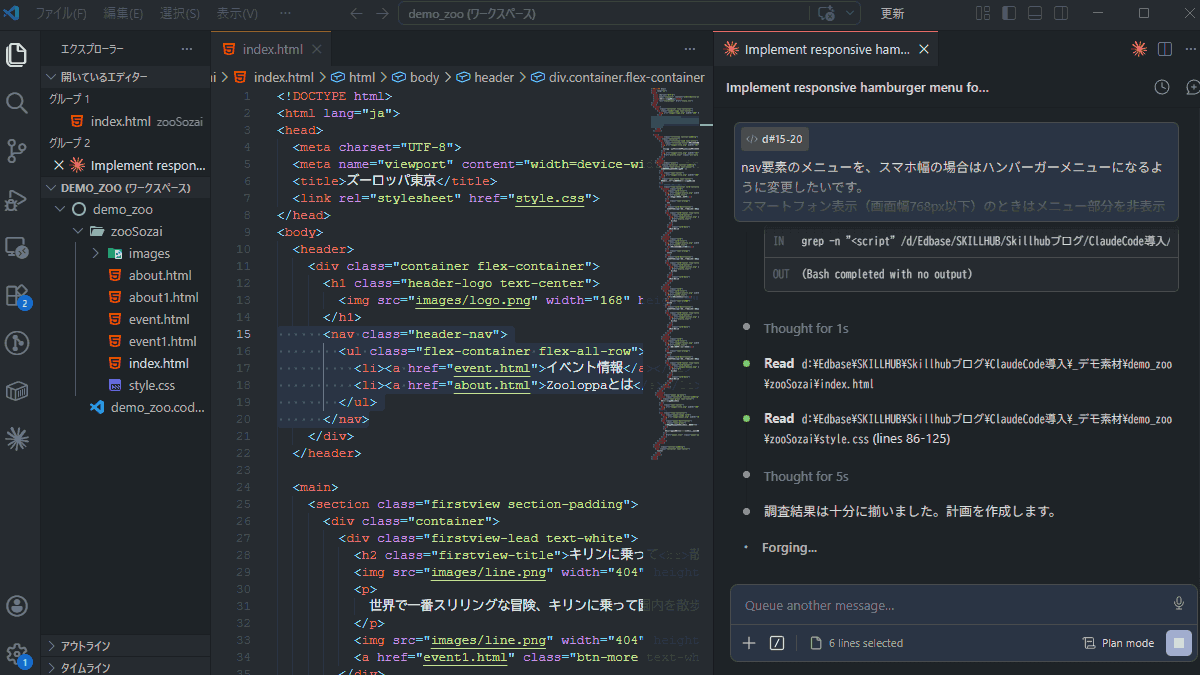
Task: Expand the images folder
Action: pyautogui.click(x=96, y=253)
